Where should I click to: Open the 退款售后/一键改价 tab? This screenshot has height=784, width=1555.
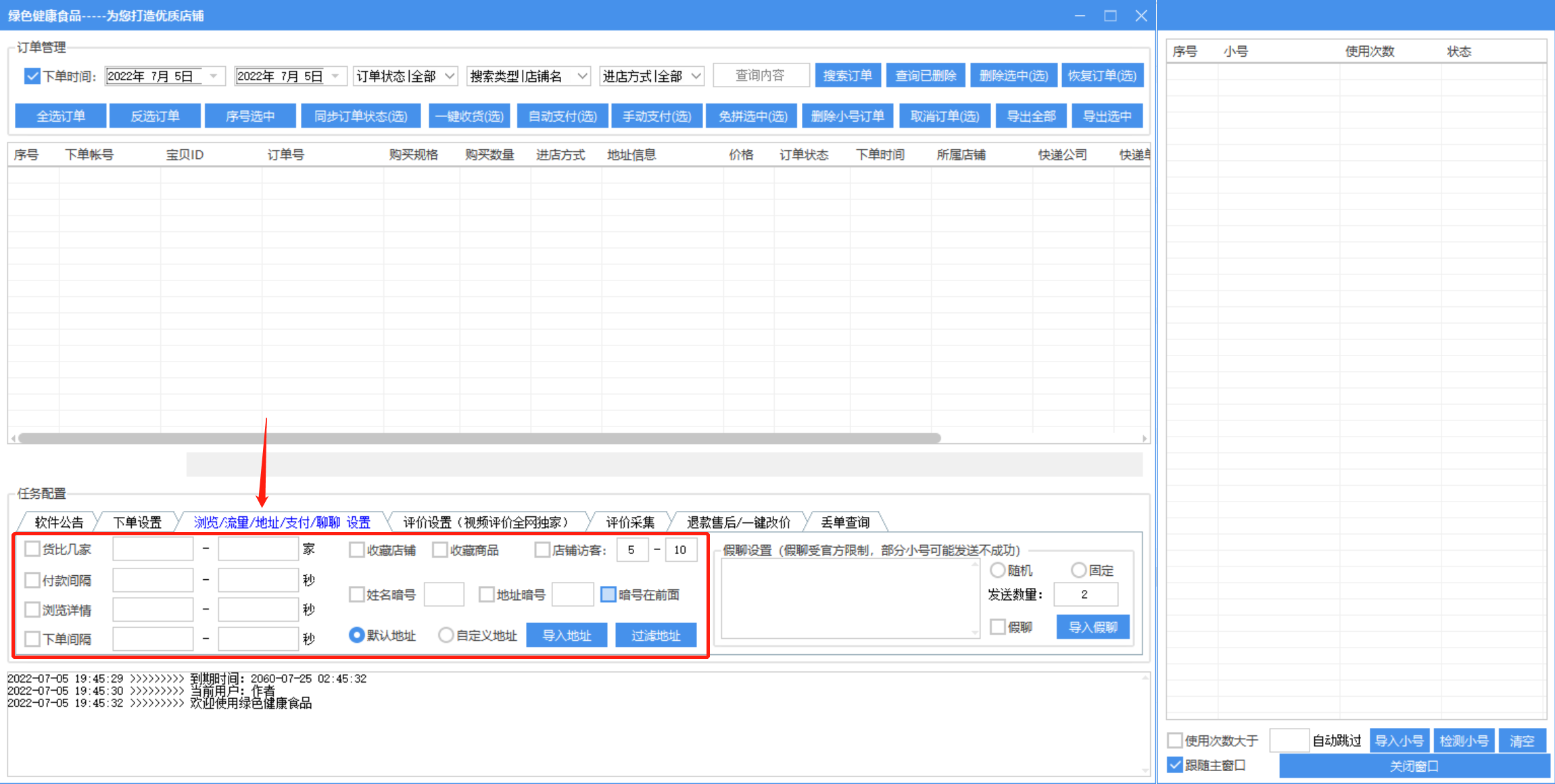coord(738,522)
